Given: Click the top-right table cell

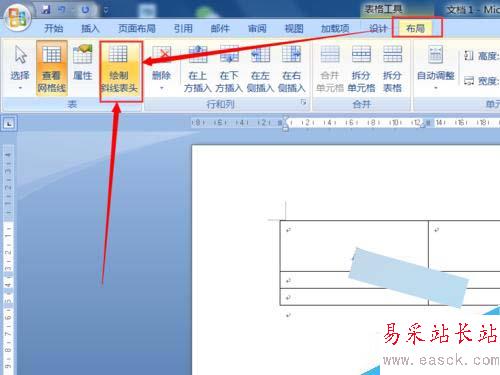Looking at the screenshot, I should (x=464, y=245).
